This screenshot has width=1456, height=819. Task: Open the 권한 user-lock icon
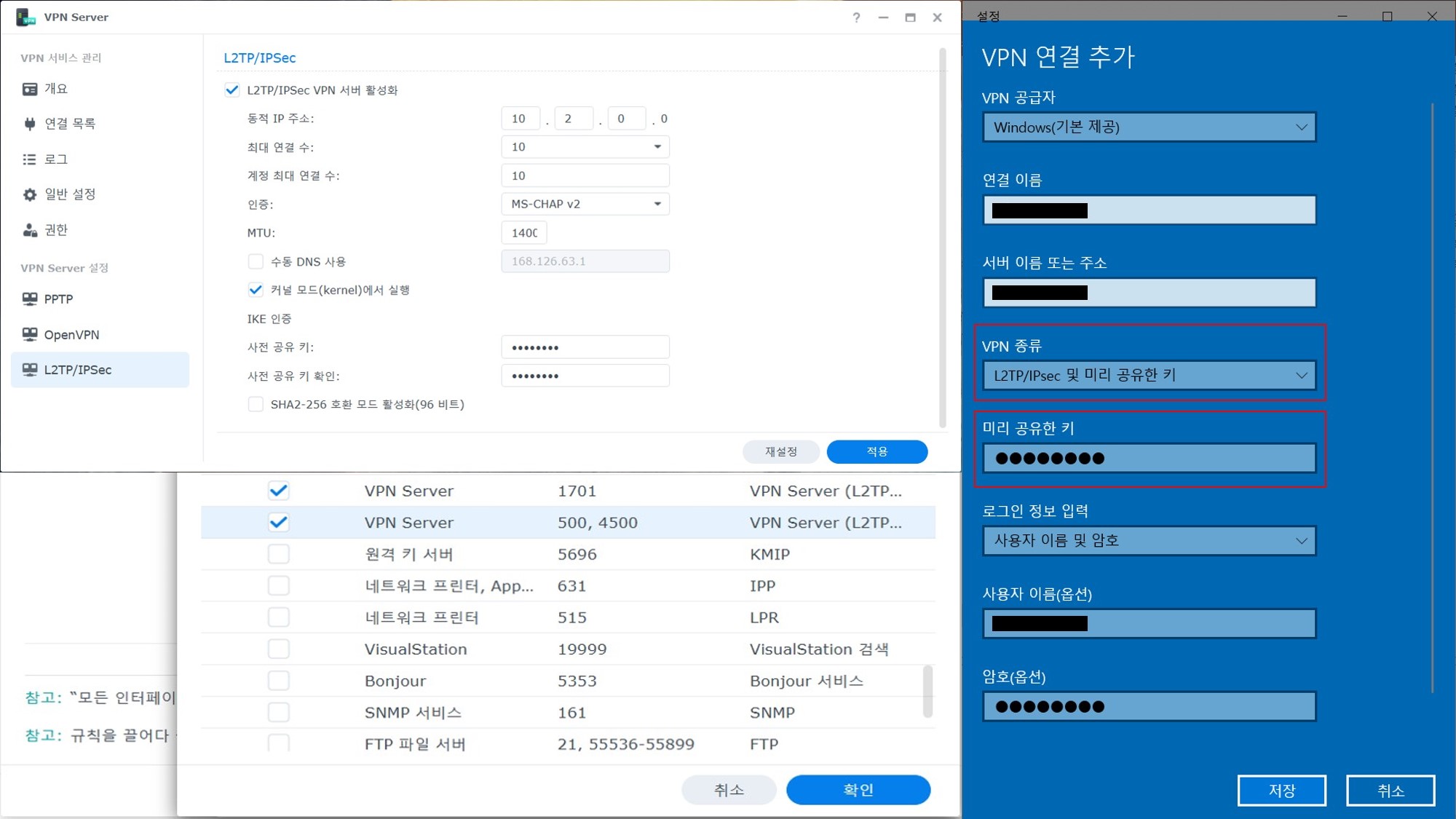[x=30, y=230]
